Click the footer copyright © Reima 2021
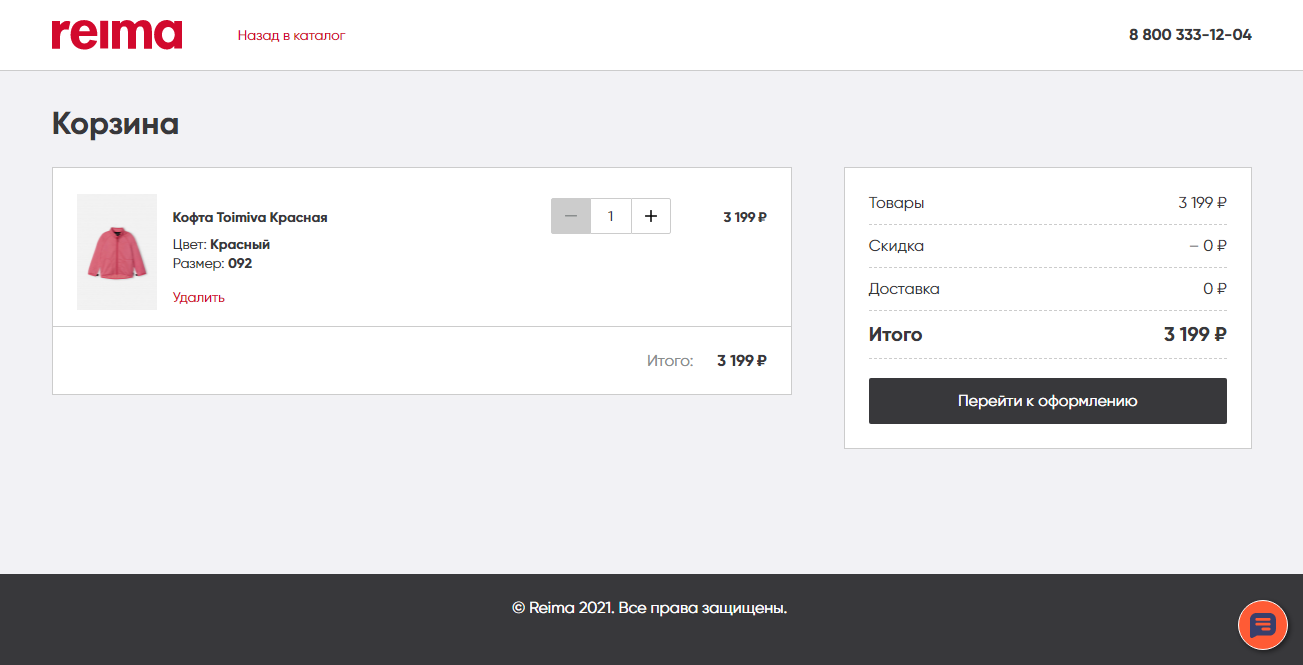This screenshot has height=665, width=1303. coord(650,607)
